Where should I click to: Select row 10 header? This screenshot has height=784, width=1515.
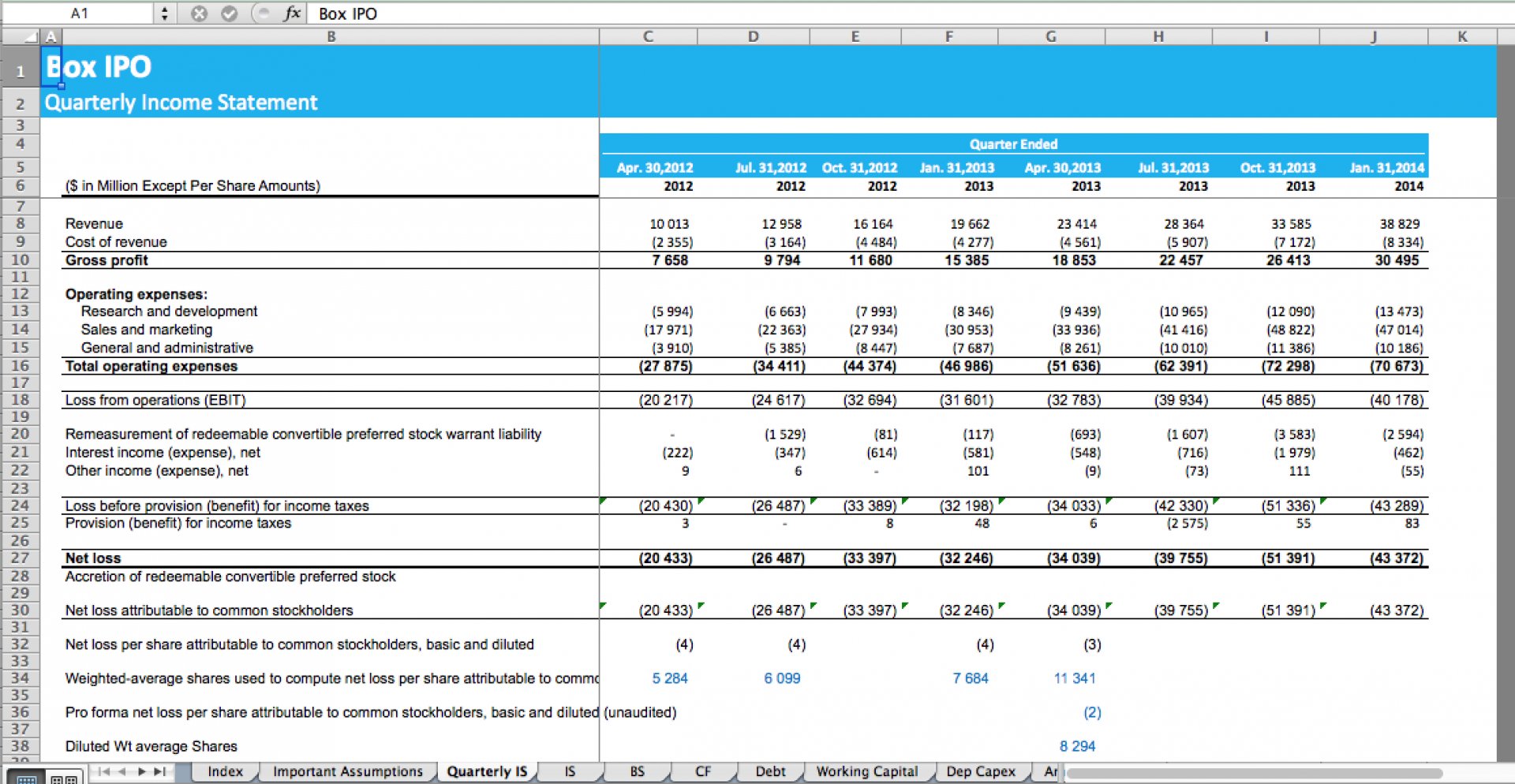coord(21,260)
